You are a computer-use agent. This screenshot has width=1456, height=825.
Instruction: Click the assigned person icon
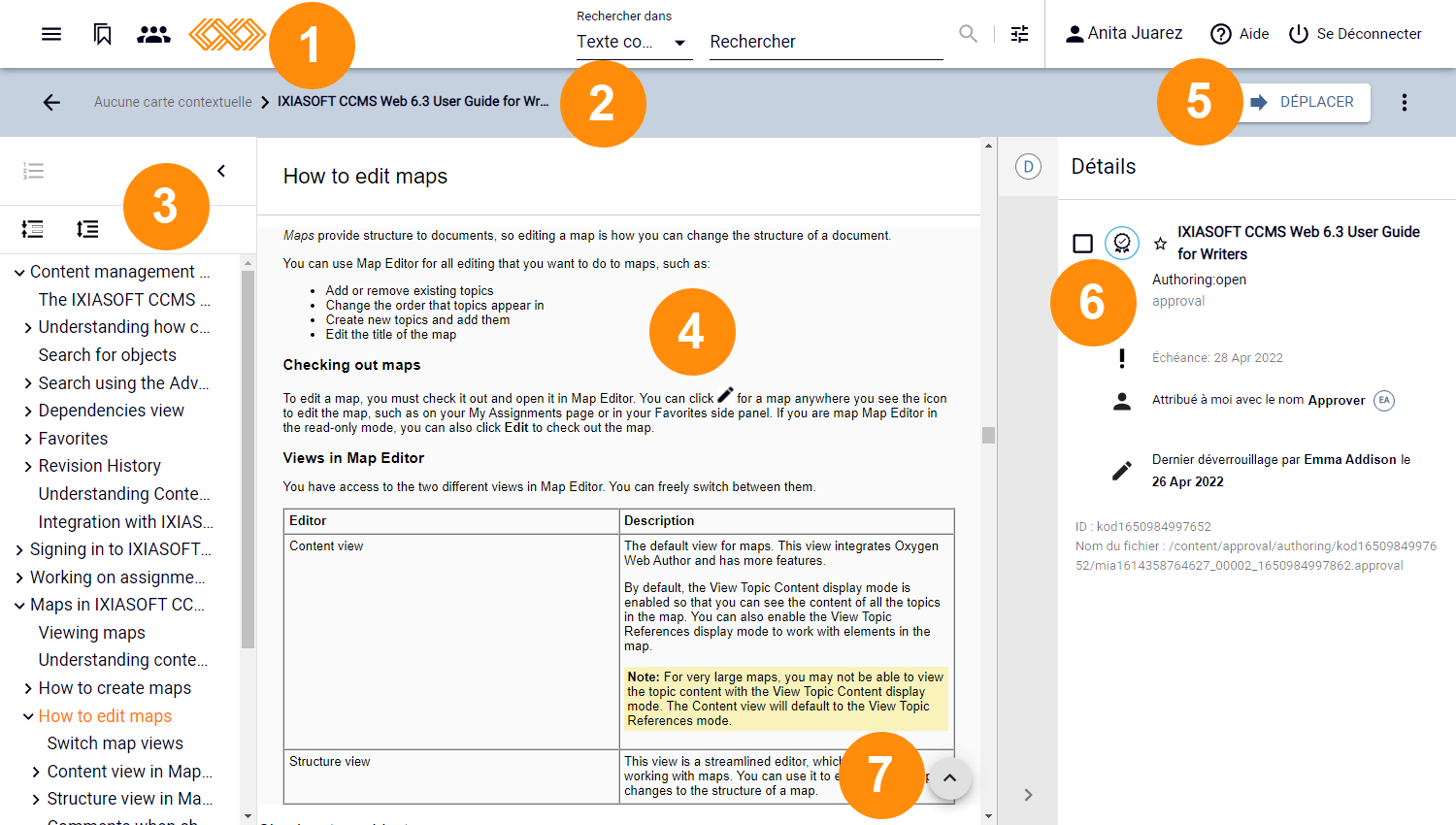[1122, 401]
